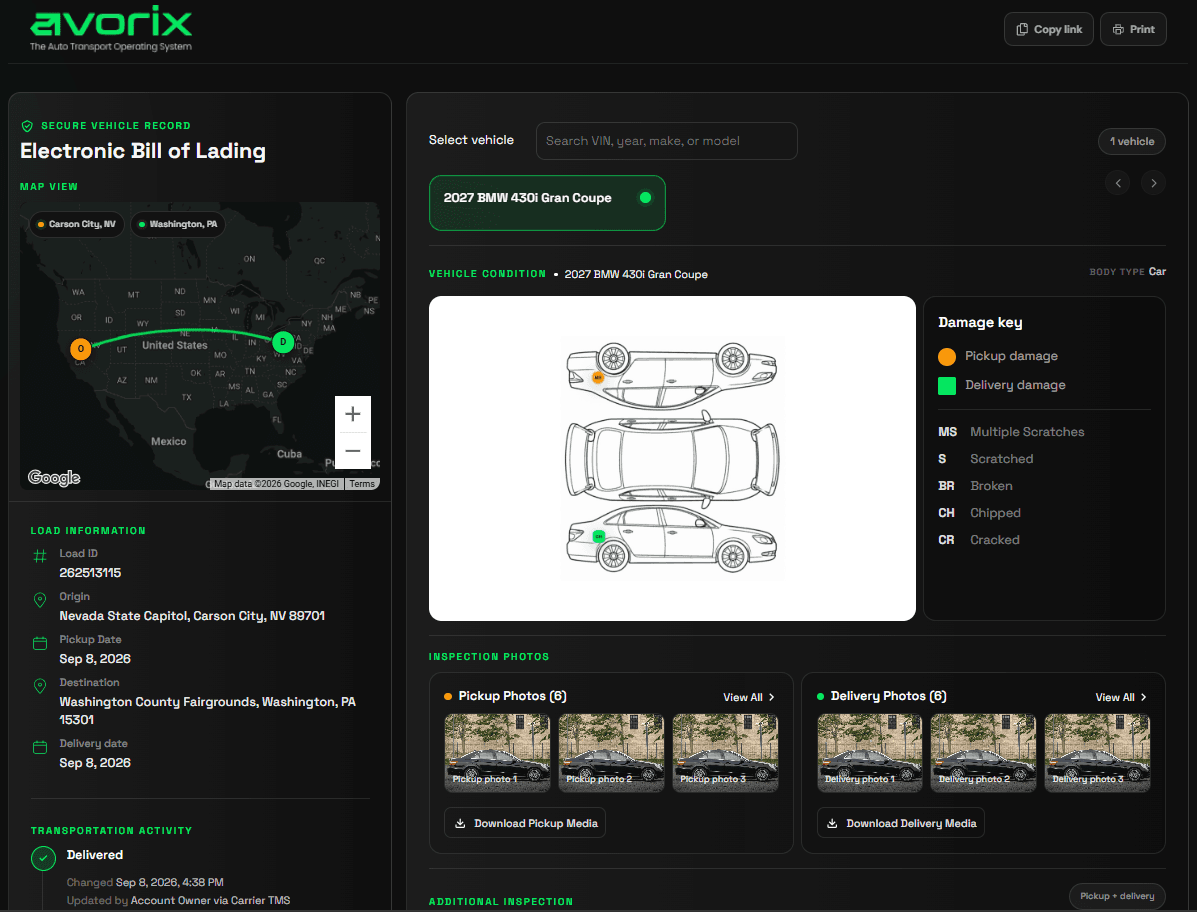1197x912 pixels.
Task: Click the green dot beside Delivery Photos
Action: point(821,697)
